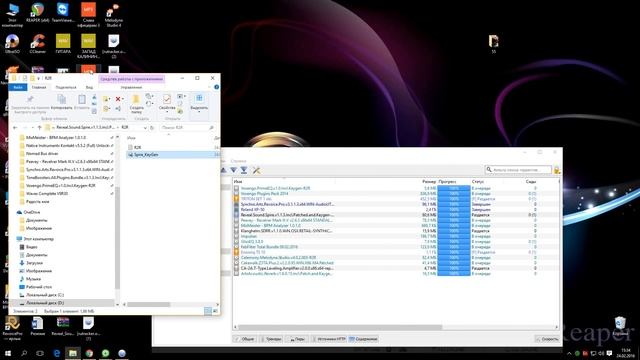Click the lock icon beside torrent search
The image size is (640, 360).
click(557, 170)
